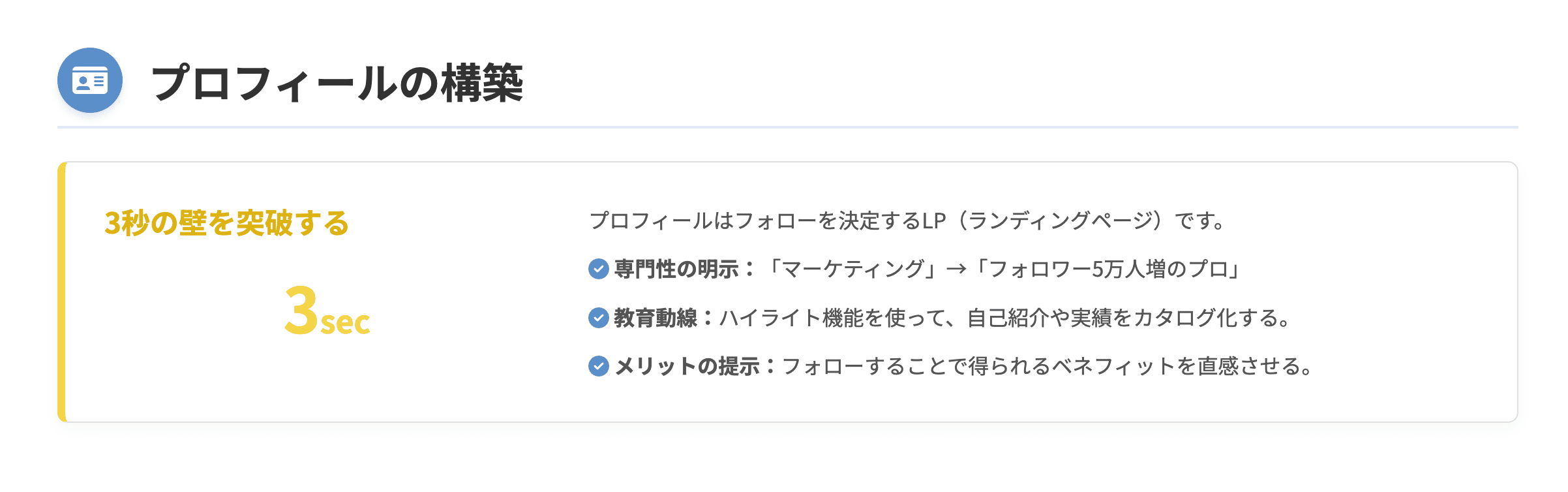Viewport: 1568px width, 492px height.
Task: Click checkmark icon beside 教育動線
Action: 598,318
